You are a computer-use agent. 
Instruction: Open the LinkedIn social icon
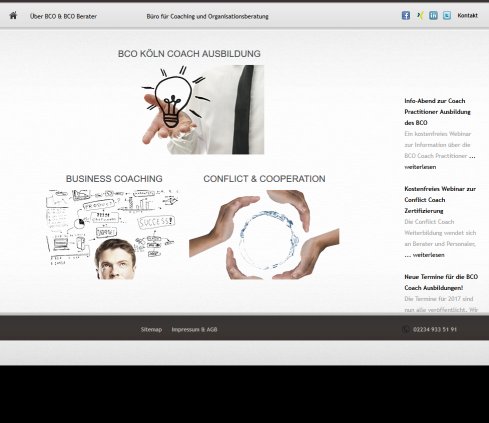point(433,15)
